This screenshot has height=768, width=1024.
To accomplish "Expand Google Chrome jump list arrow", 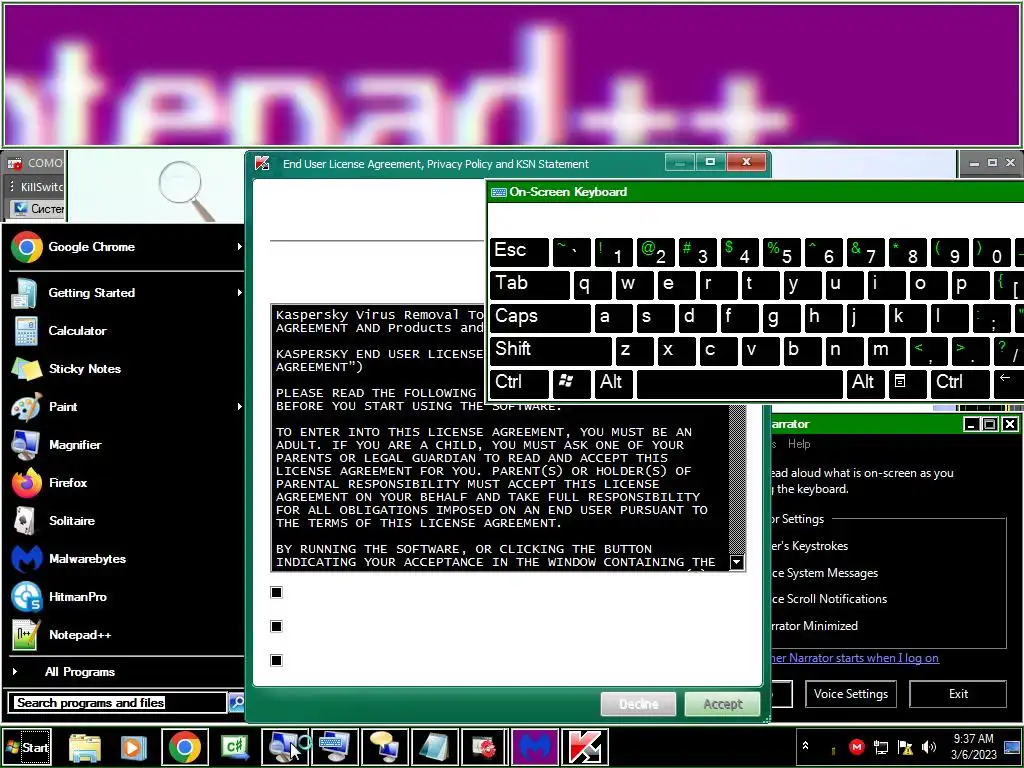I will pyautogui.click(x=240, y=247).
